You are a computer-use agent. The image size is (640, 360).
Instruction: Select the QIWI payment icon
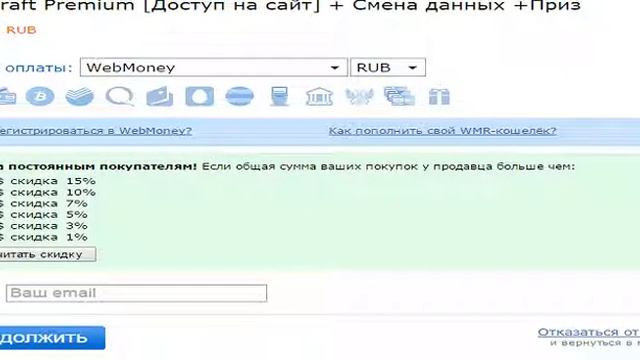pos(120,97)
